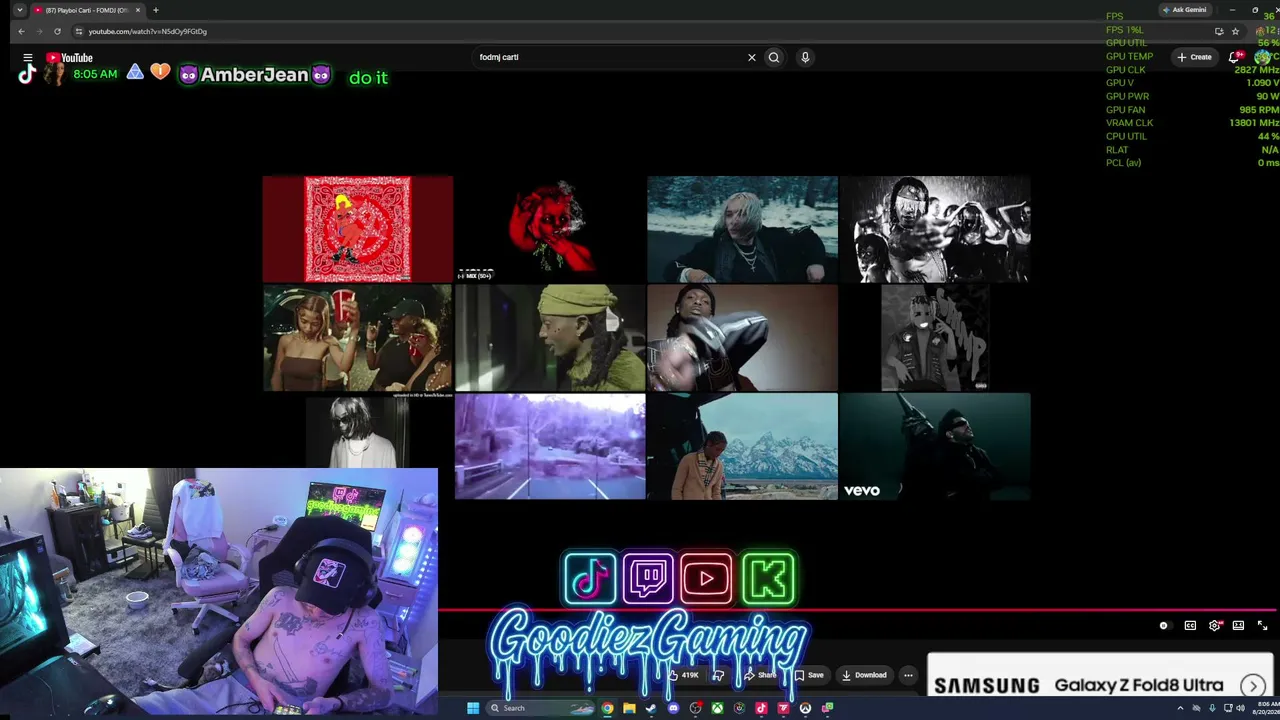This screenshot has height=720, width=1280.
Task: Open more actions ellipsis below the video
Action: (908, 675)
